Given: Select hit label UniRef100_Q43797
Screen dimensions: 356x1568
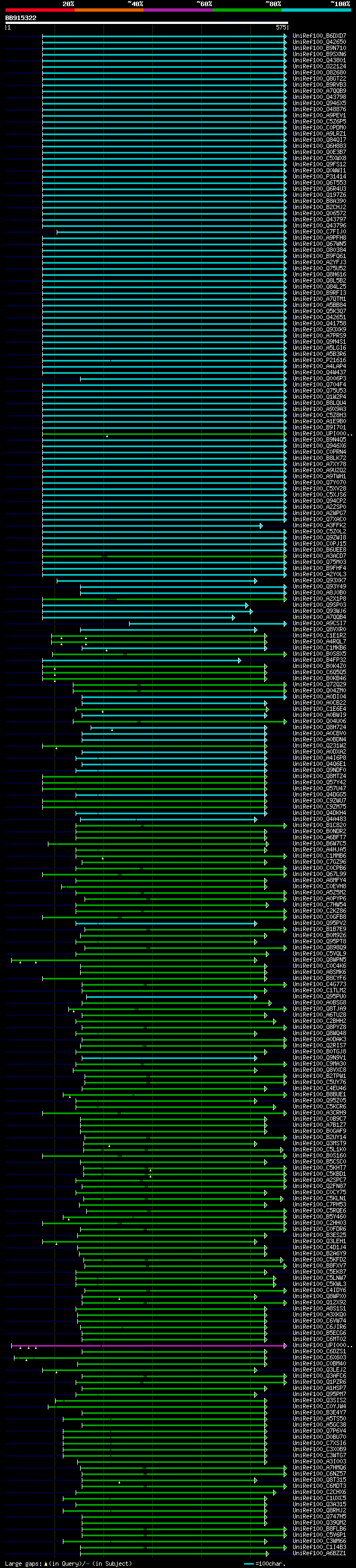Looking at the screenshot, I should [319, 220].
